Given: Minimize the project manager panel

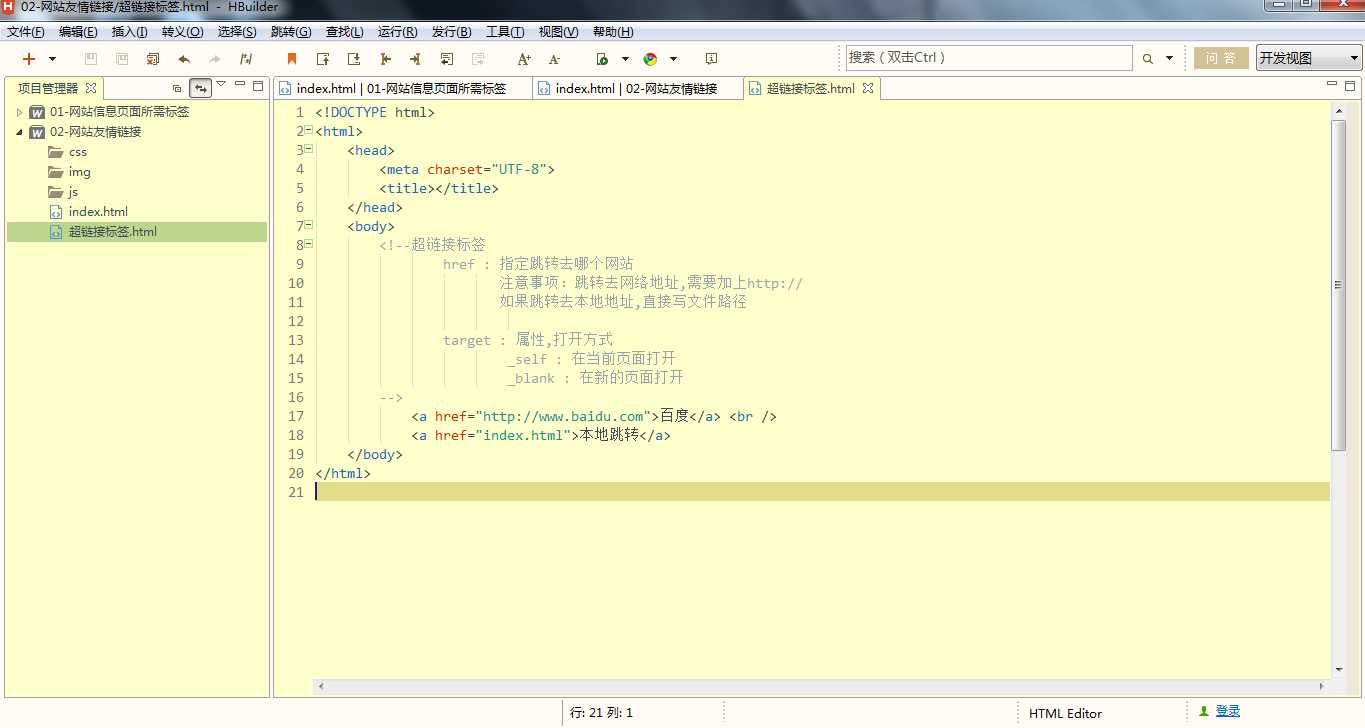Looking at the screenshot, I should (x=240, y=85).
